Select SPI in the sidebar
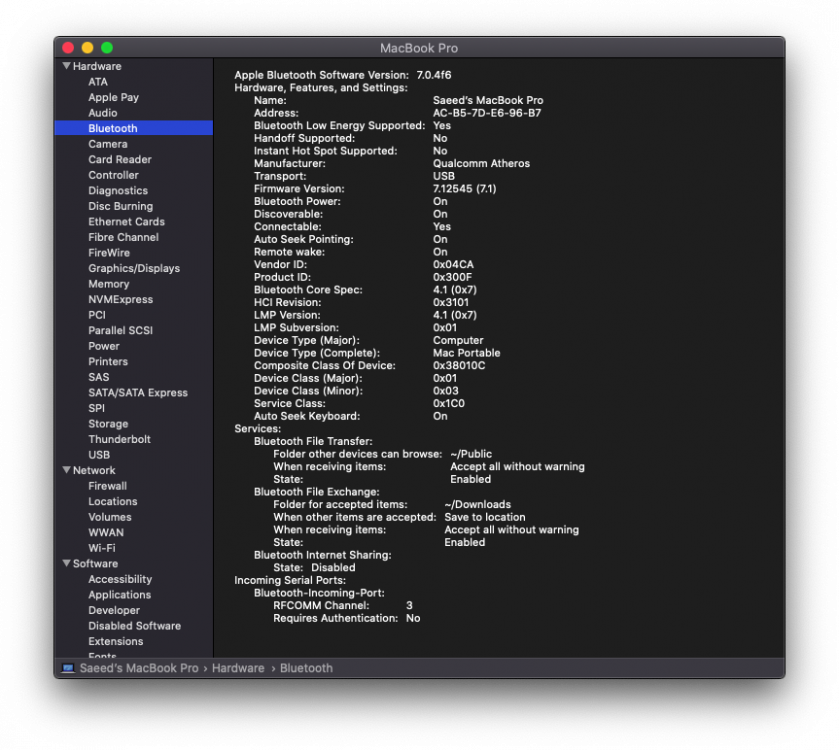The height and width of the screenshot is (750, 839). tap(96, 408)
